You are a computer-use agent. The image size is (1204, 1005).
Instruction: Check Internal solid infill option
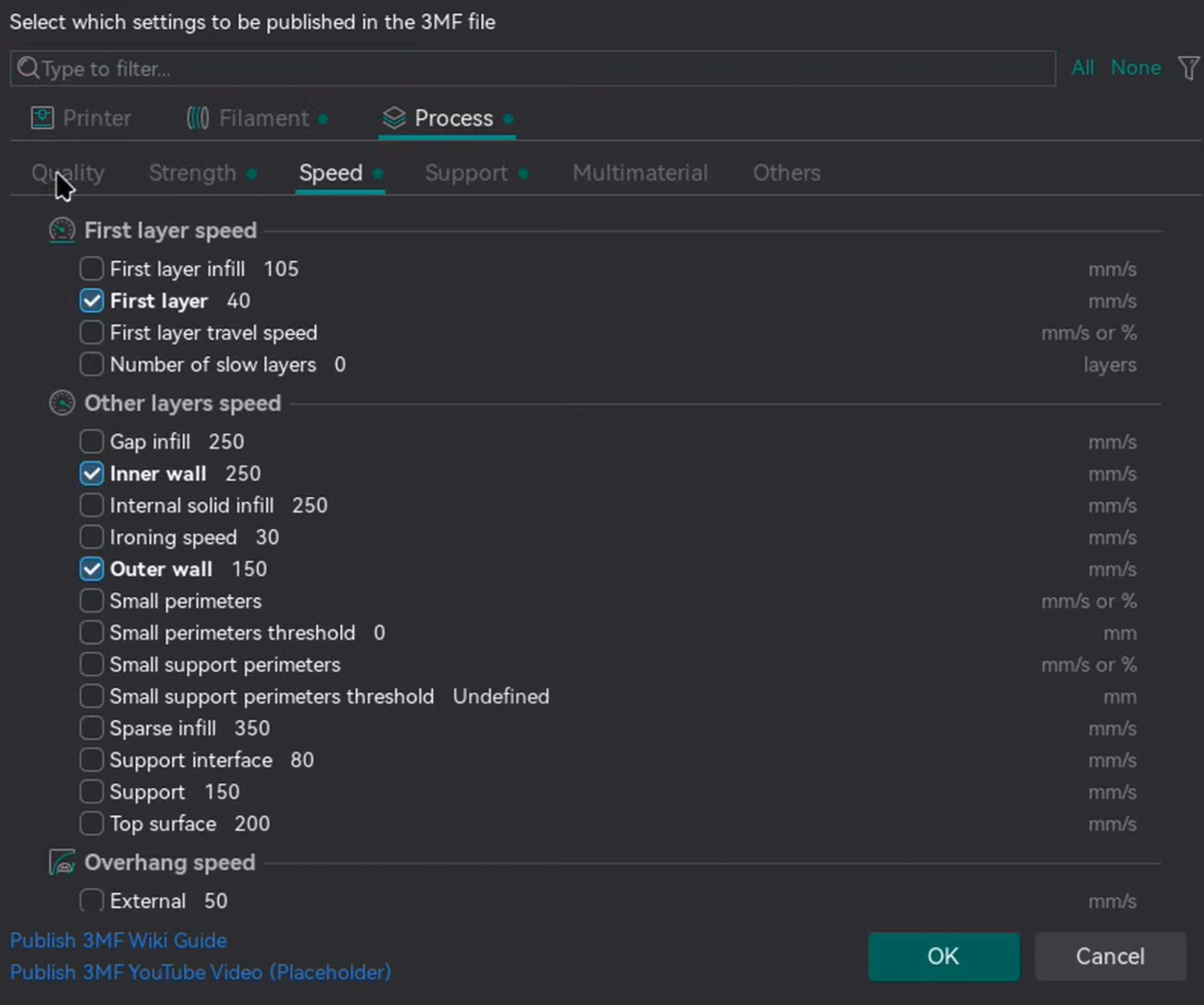[x=91, y=505]
